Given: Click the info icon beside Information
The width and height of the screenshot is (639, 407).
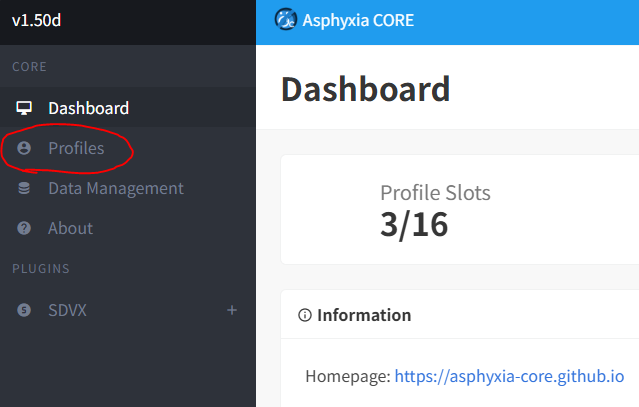Looking at the screenshot, I should click(304, 315).
